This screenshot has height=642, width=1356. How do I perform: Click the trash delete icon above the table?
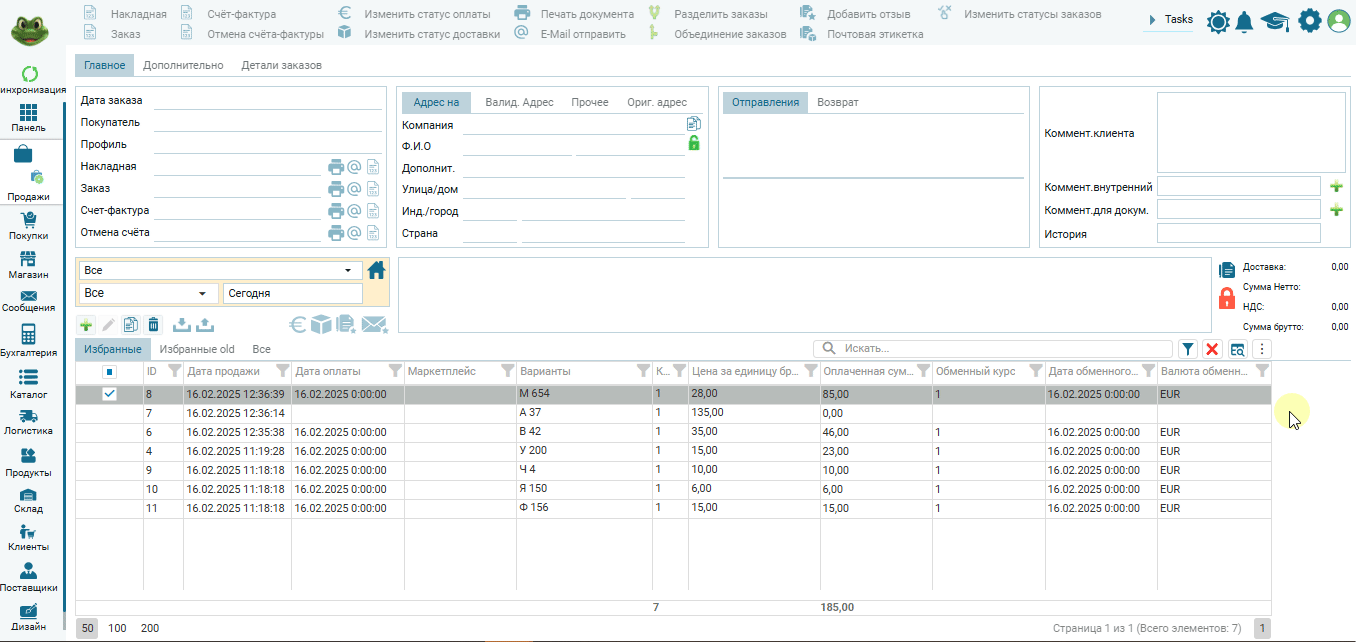click(153, 325)
